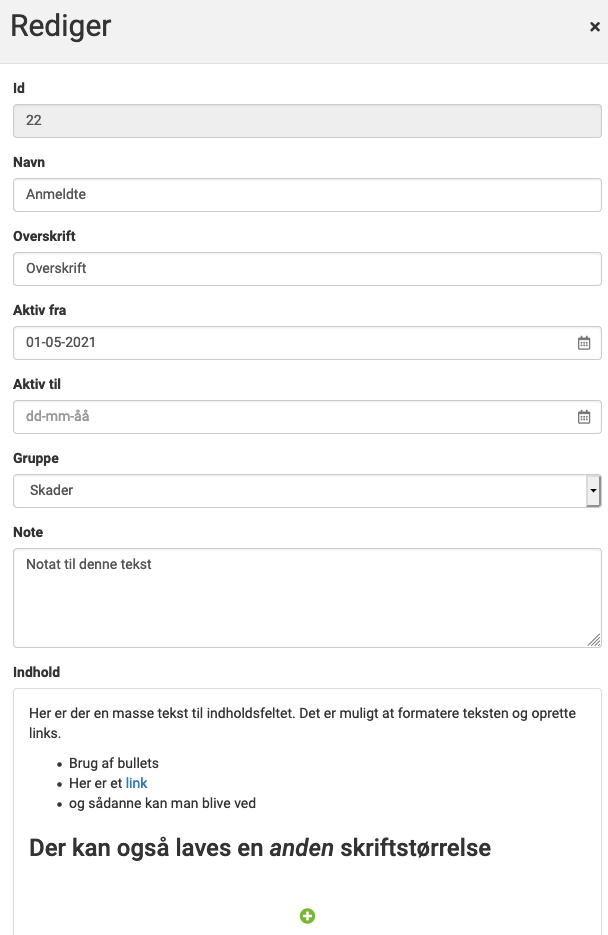
Task: Click the Note textarea resize handle
Action: (x=594, y=640)
